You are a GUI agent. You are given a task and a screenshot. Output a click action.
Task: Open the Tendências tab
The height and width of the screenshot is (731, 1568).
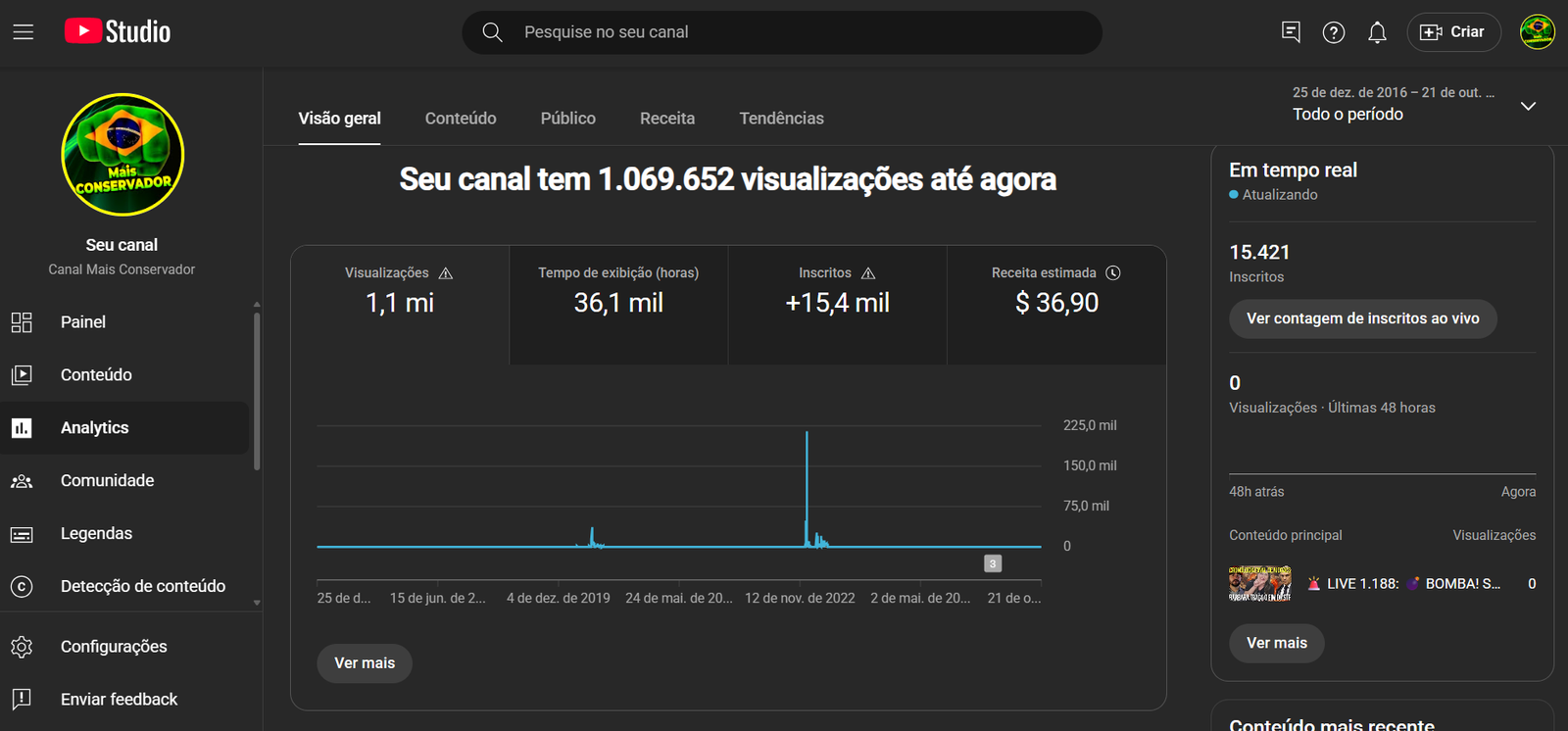(781, 119)
